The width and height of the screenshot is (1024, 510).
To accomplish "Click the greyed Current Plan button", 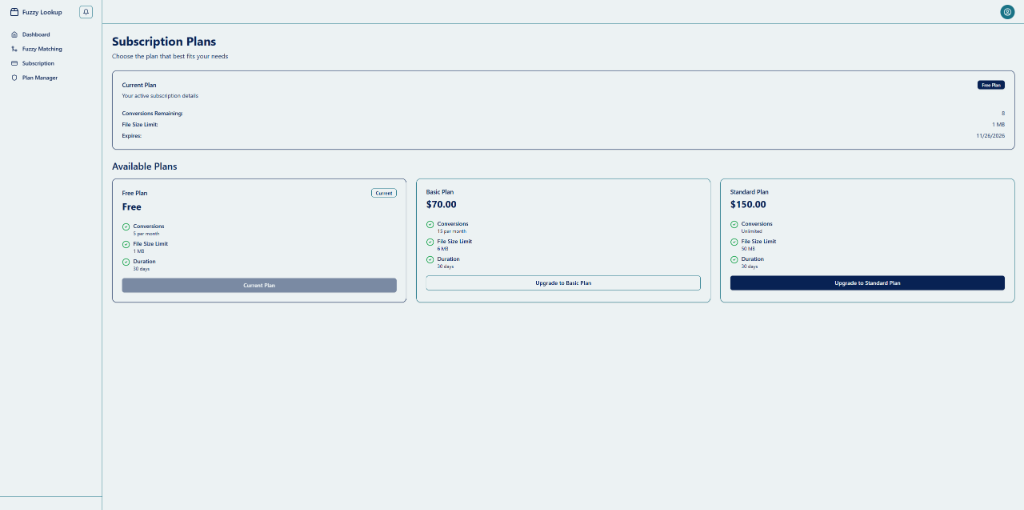I will 259,285.
